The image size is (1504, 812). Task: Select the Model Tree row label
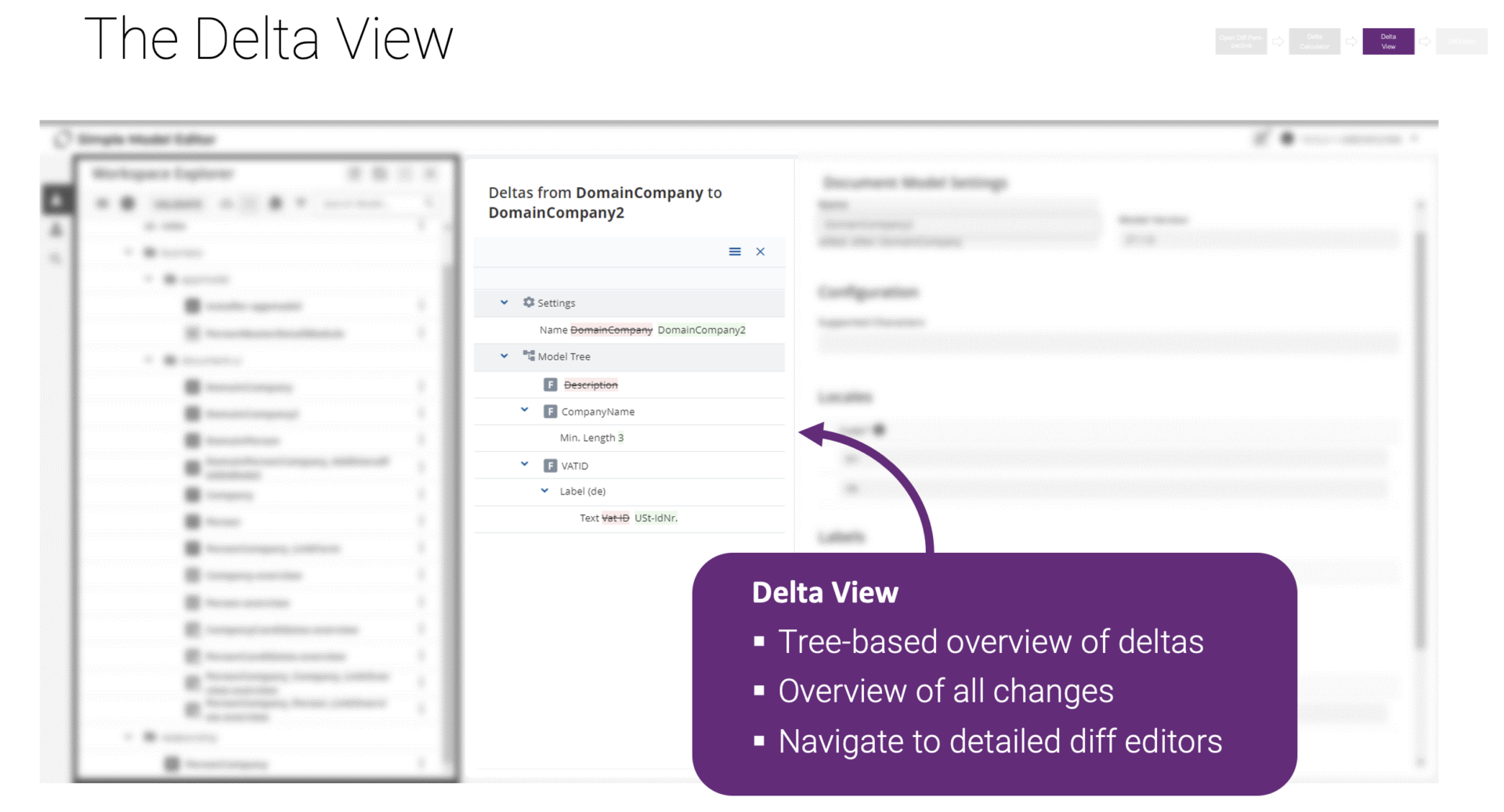[x=564, y=356]
